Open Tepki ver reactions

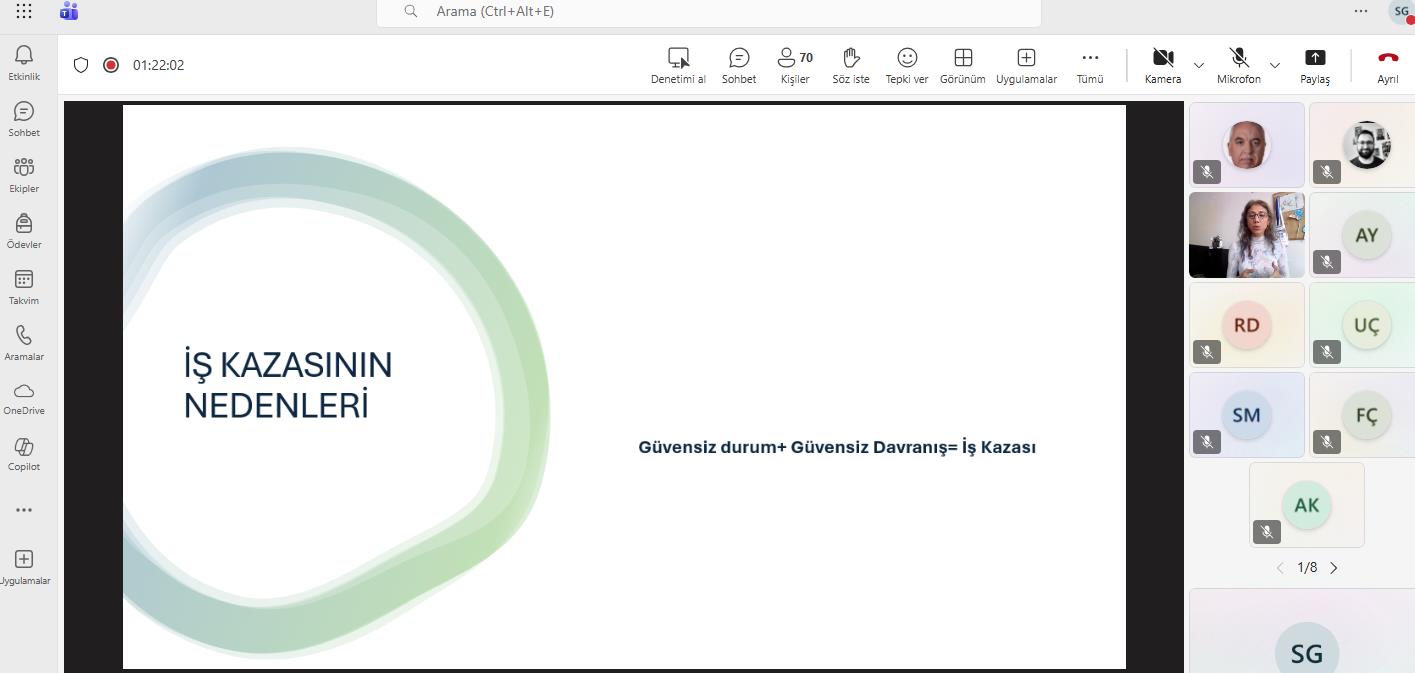(x=907, y=65)
